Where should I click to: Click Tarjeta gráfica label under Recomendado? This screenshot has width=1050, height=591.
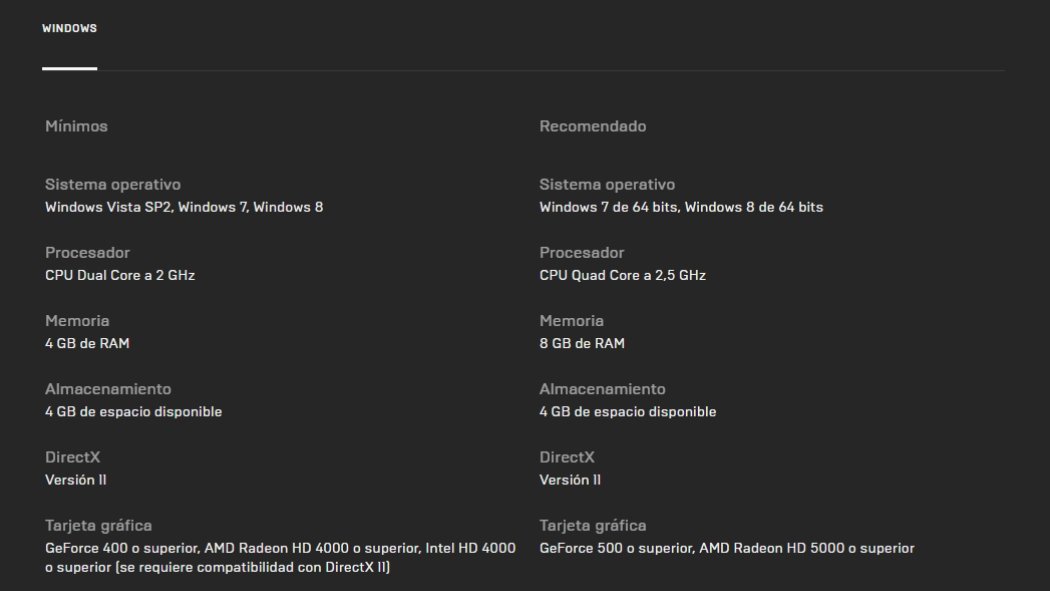tap(592, 525)
